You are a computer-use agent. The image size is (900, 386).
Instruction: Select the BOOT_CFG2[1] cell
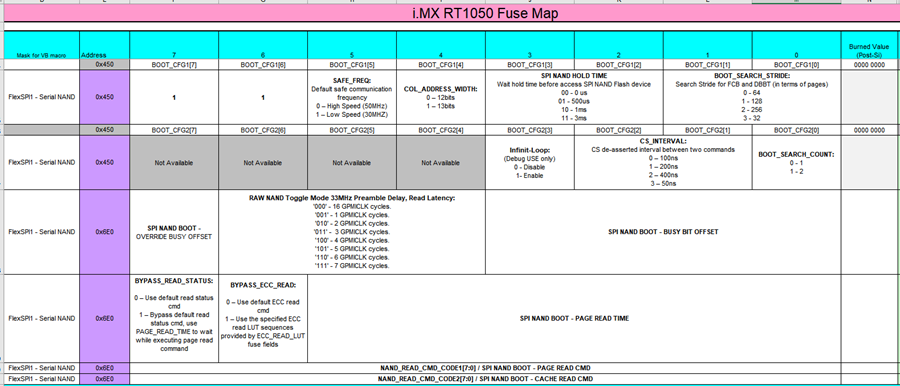[708, 130]
